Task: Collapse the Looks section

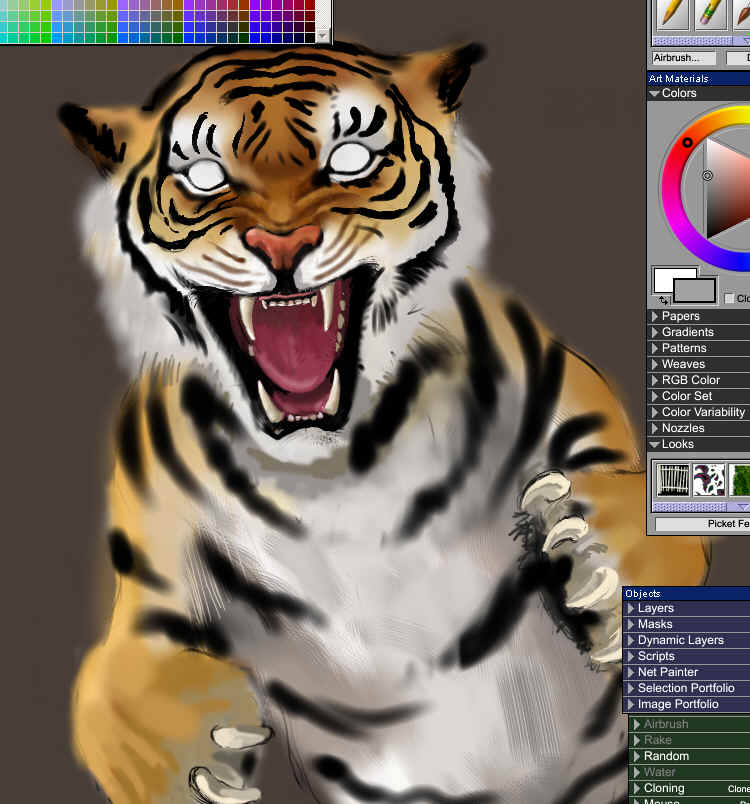Action: click(x=655, y=444)
